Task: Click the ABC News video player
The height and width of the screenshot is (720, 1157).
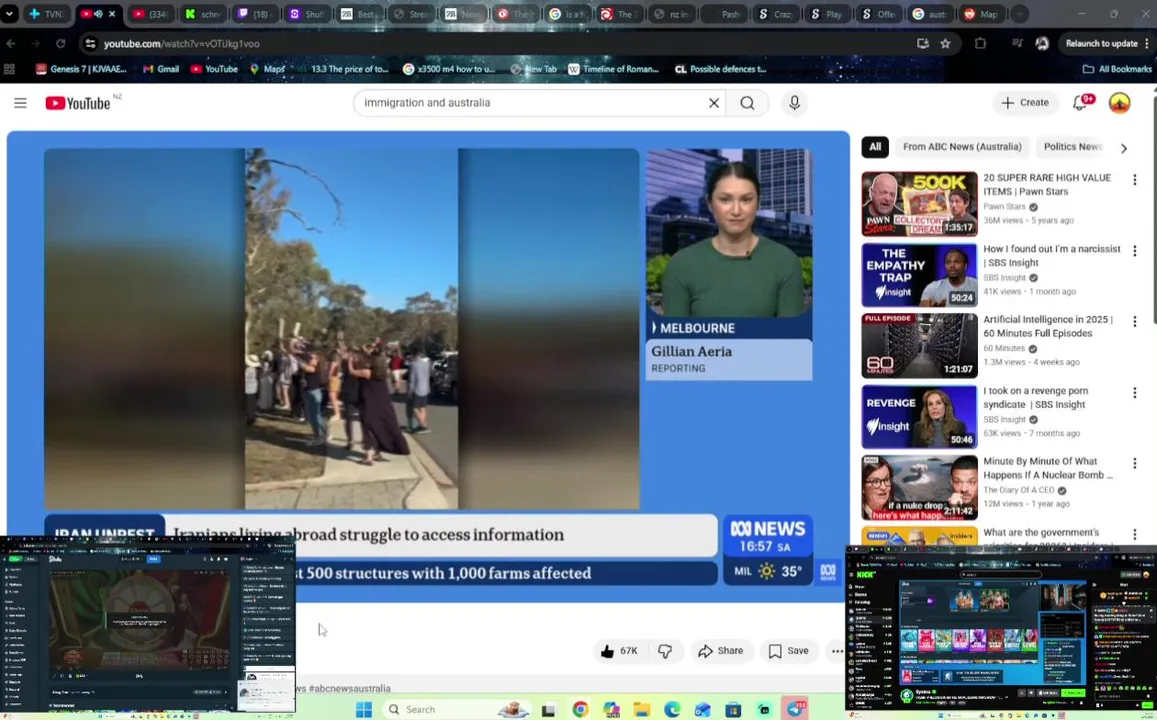Action: pyautogui.click(x=428, y=367)
